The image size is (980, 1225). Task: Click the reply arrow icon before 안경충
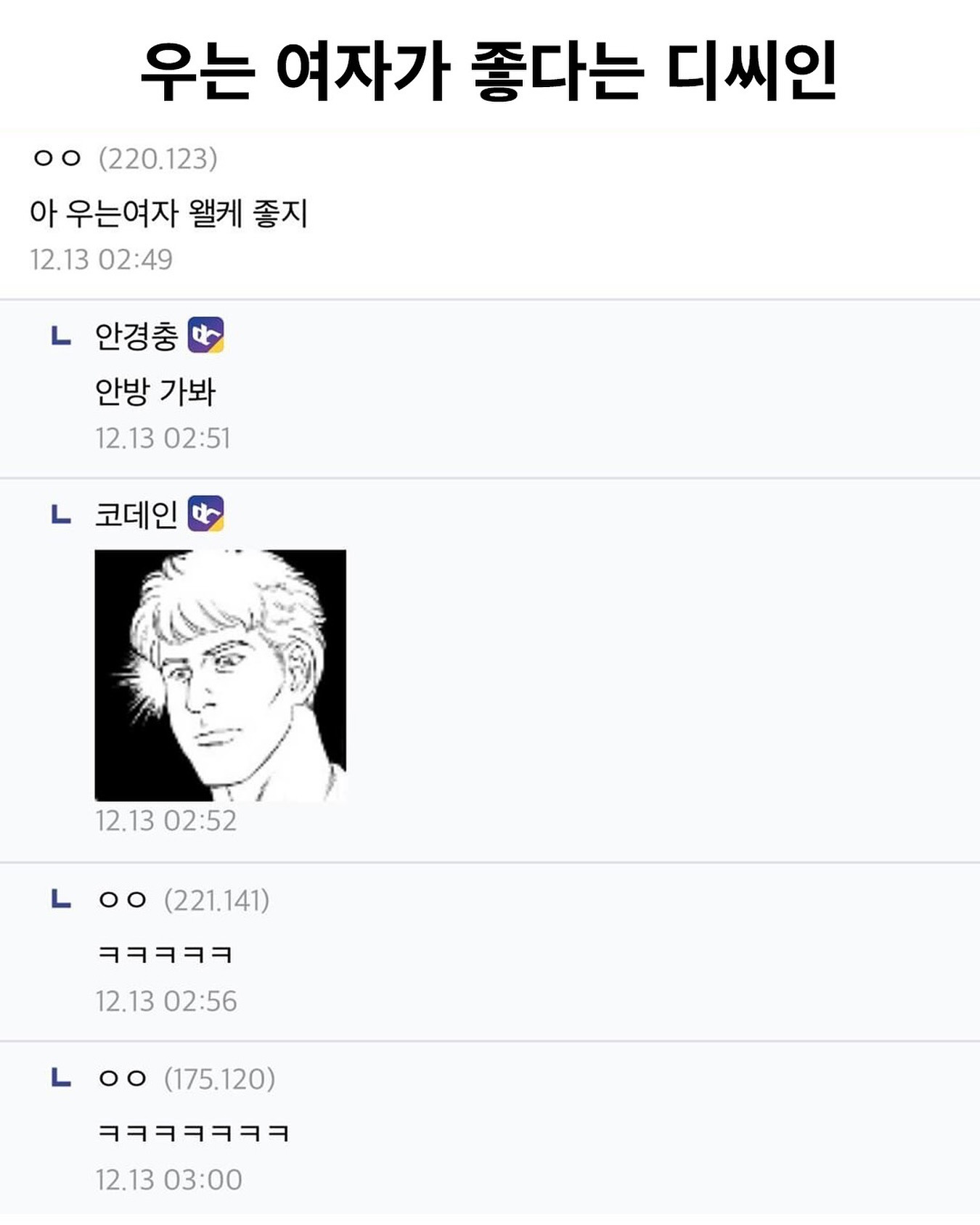click(61, 336)
